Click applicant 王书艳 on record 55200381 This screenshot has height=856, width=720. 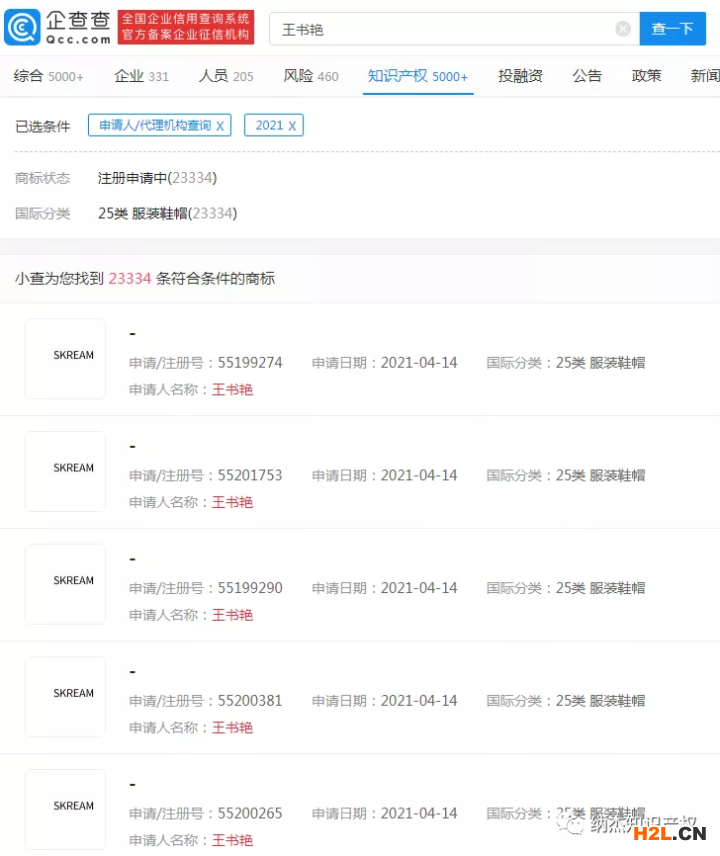(232, 727)
